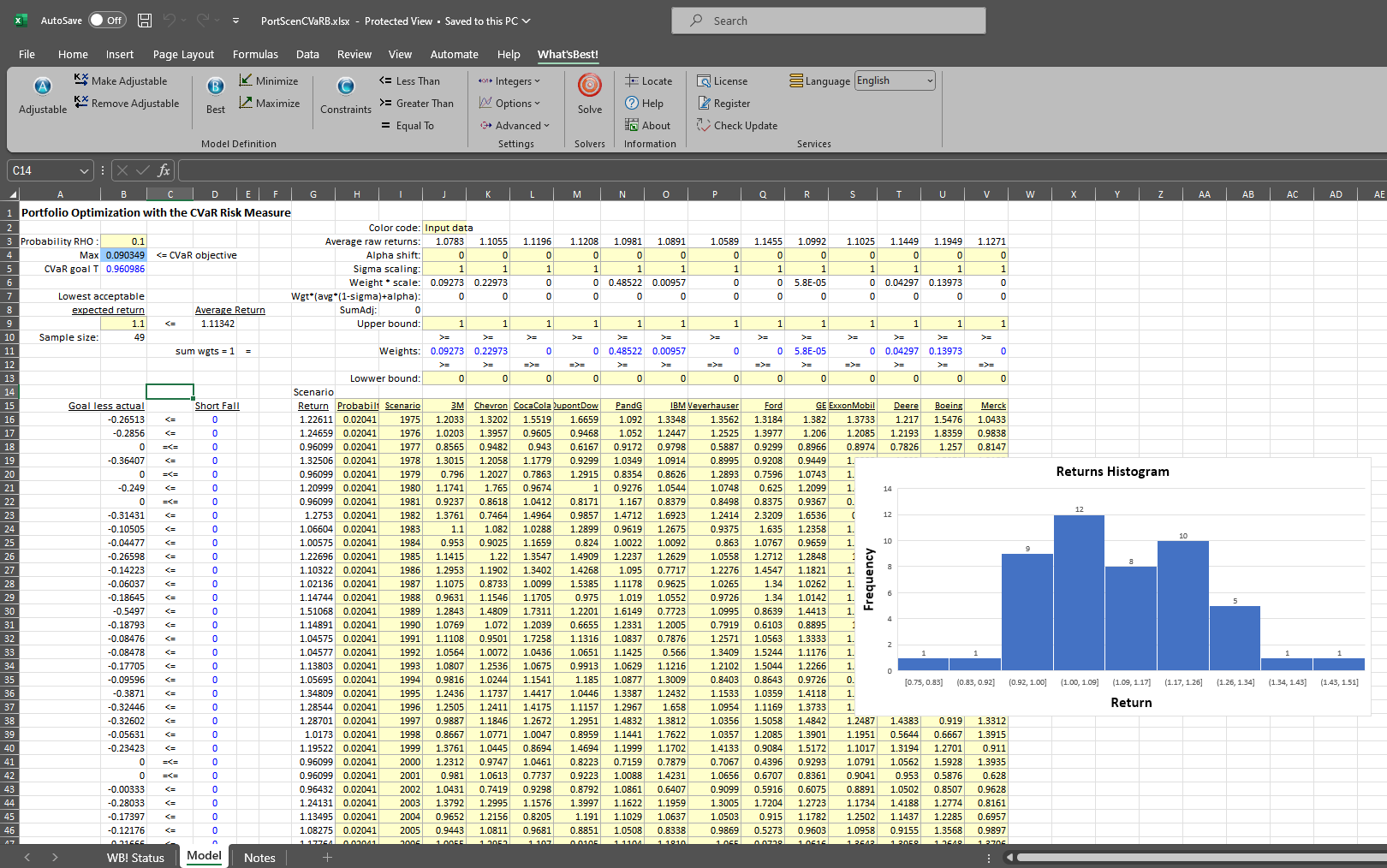1387x868 pixels.
Task: Open the About dialog
Action: tap(647, 125)
